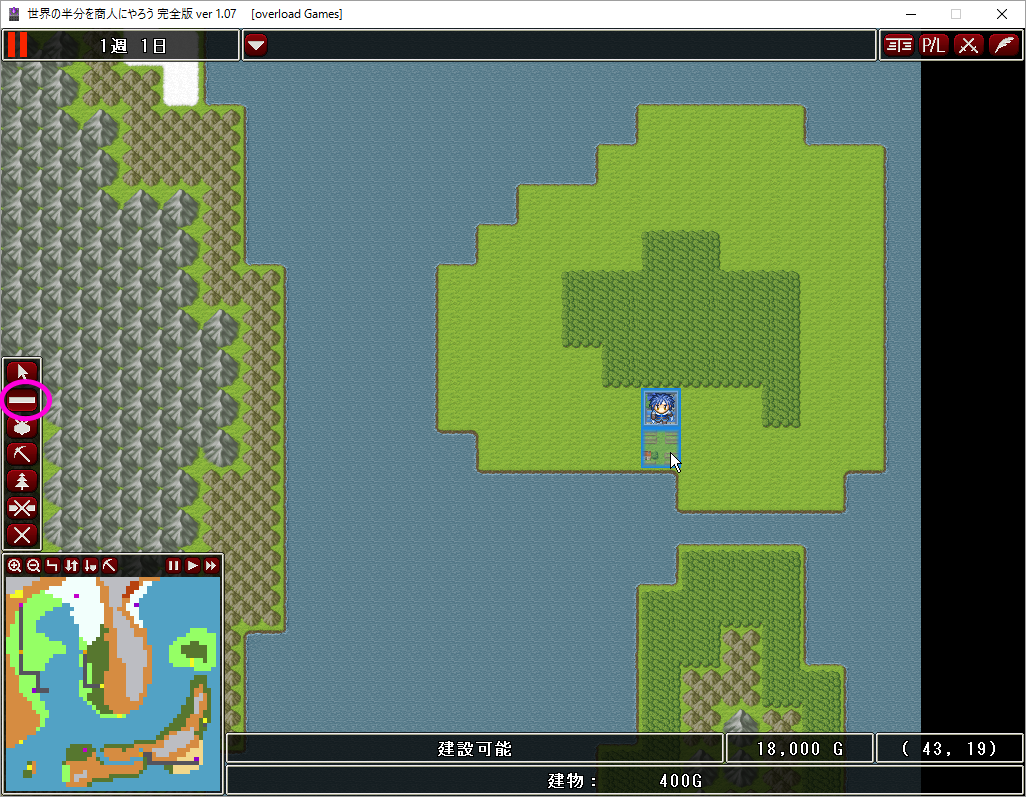Set game speed to fast forward

coord(211,565)
